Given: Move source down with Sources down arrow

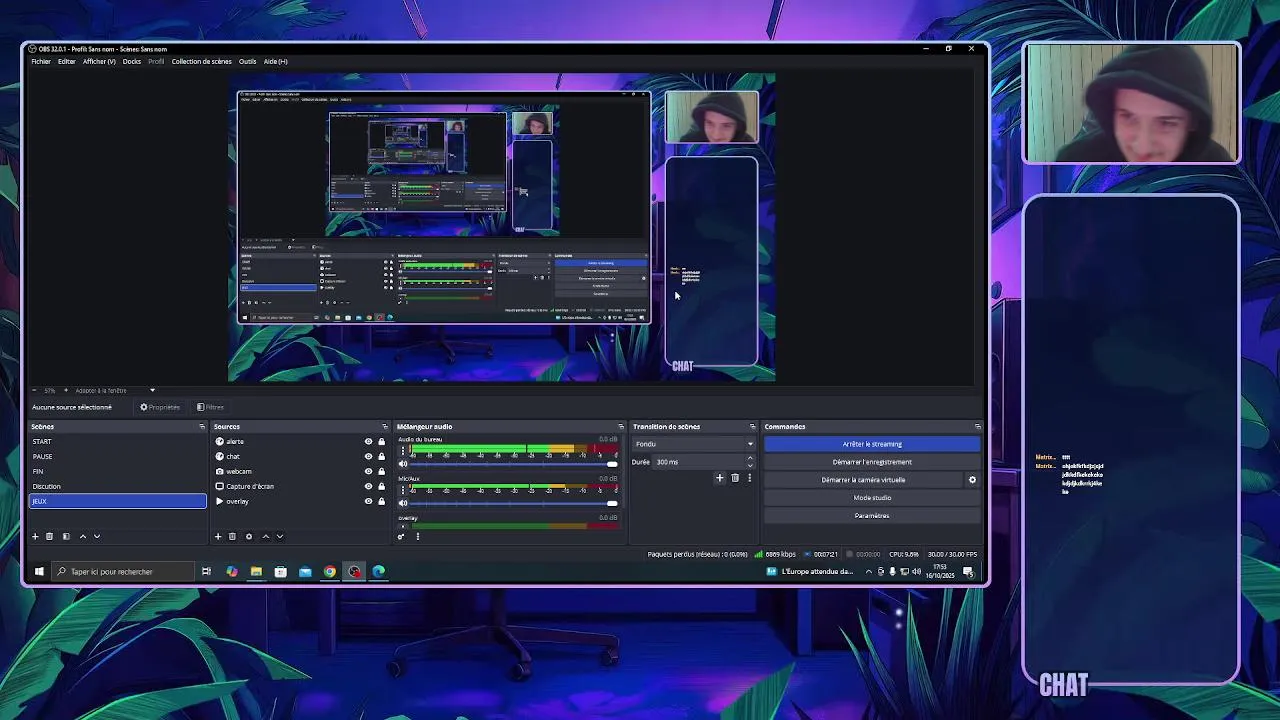Looking at the screenshot, I should pos(280,537).
